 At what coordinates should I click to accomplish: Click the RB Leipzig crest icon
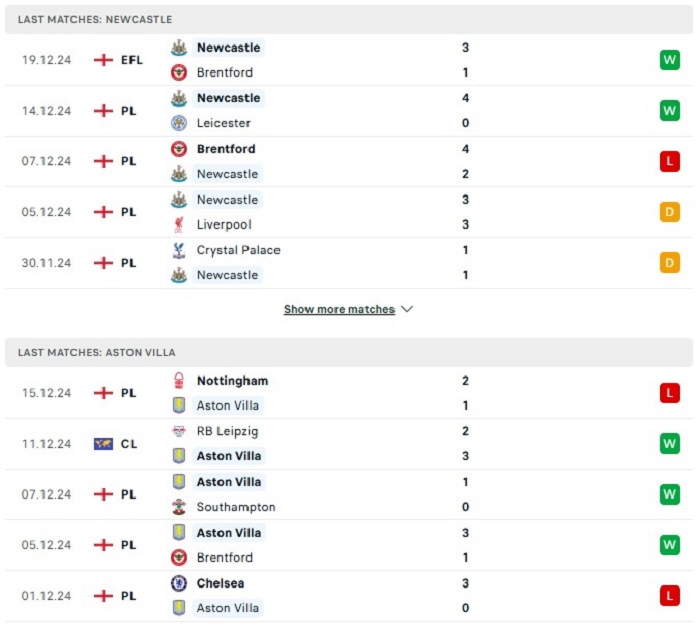(x=179, y=431)
